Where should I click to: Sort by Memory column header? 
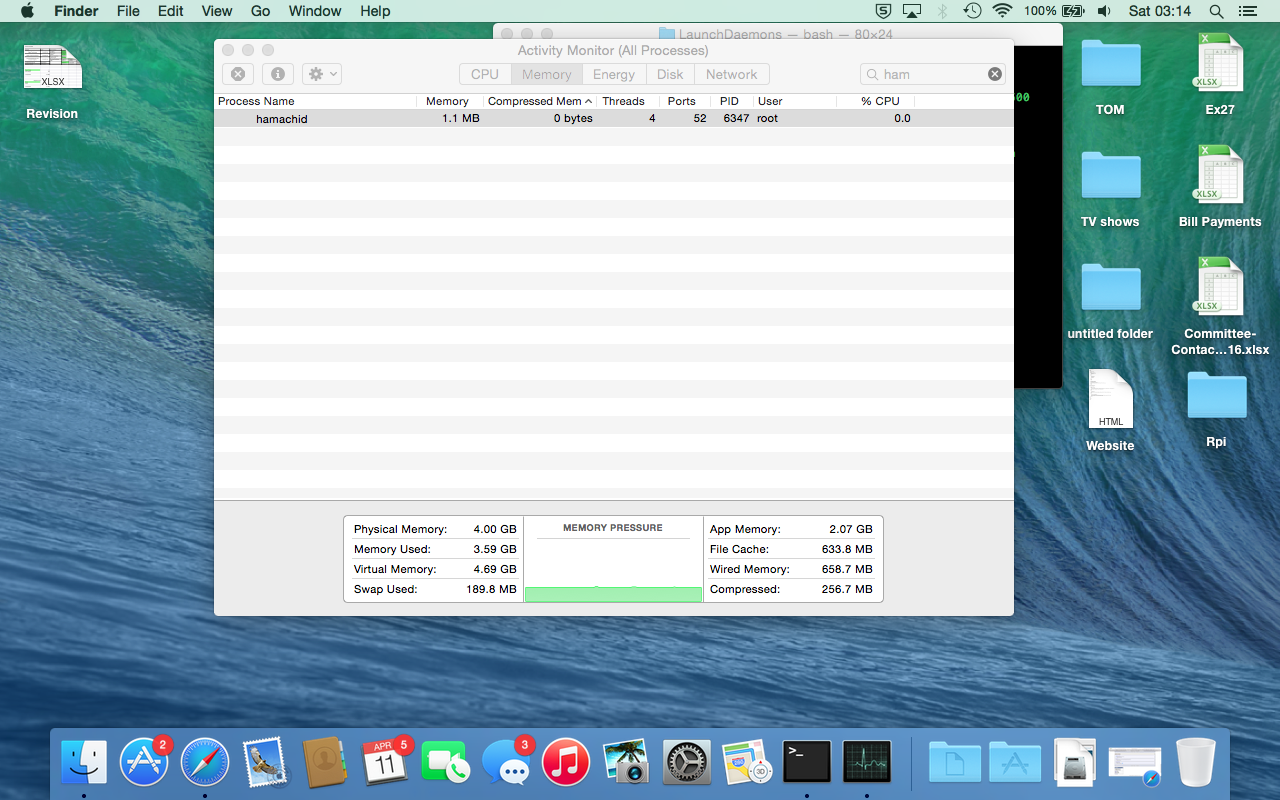point(448,101)
